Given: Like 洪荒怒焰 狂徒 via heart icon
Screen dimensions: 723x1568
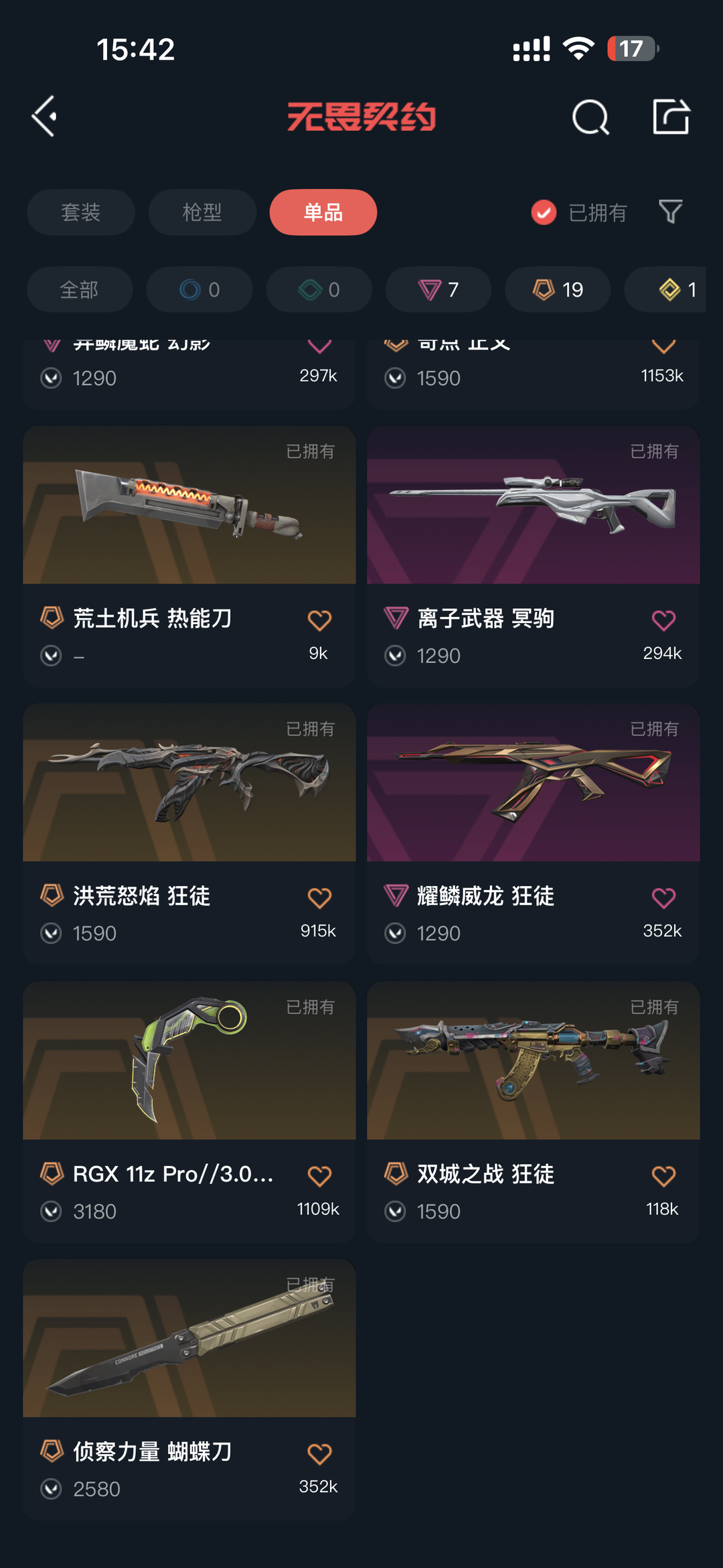Looking at the screenshot, I should (x=319, y=898).
